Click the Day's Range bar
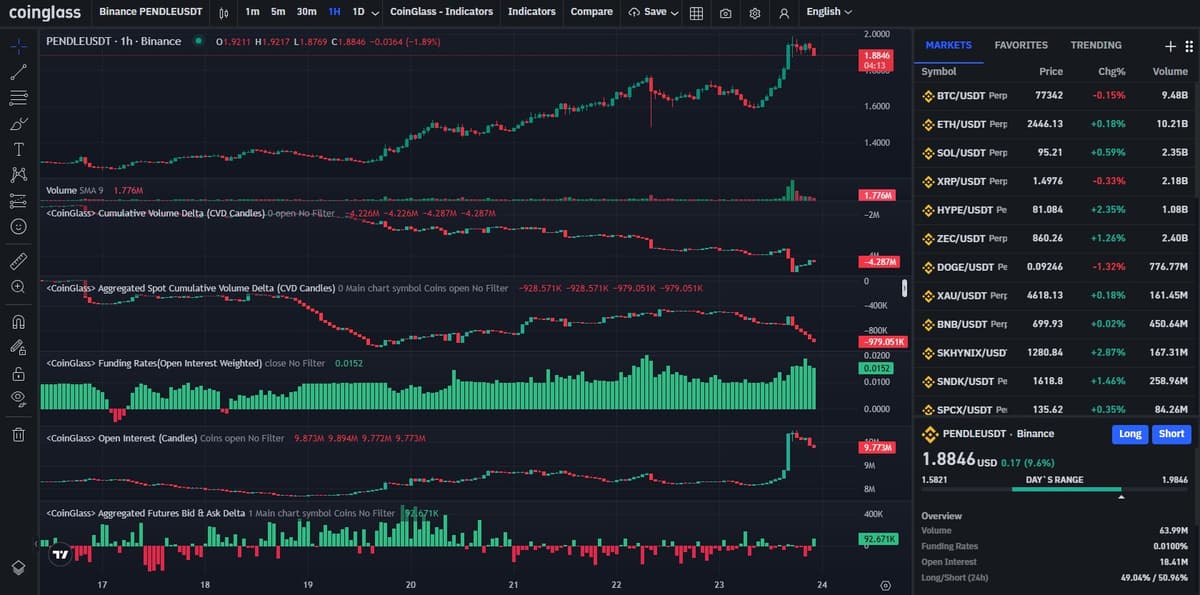 coord(1056,490)
